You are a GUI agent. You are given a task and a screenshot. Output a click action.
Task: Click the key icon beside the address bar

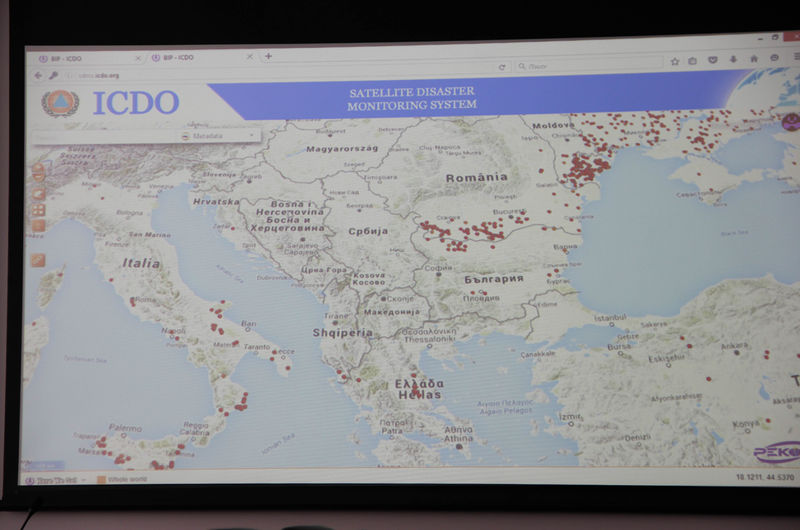tap(53, 75)
